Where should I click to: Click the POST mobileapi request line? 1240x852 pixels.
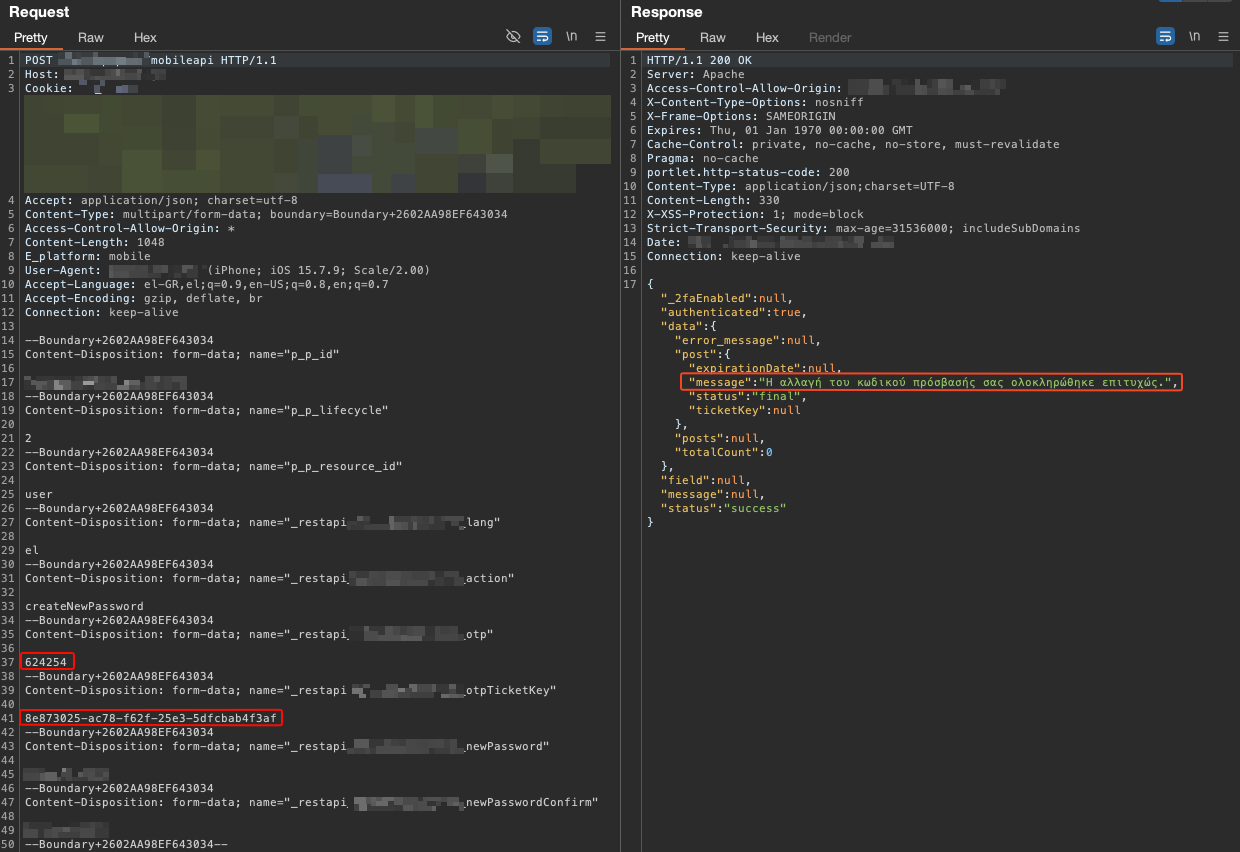coord(151,60)
